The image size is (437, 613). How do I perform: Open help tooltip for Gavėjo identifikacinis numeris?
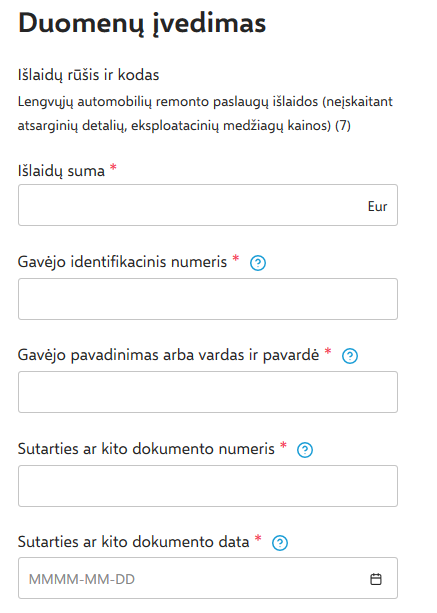[258, 263]
